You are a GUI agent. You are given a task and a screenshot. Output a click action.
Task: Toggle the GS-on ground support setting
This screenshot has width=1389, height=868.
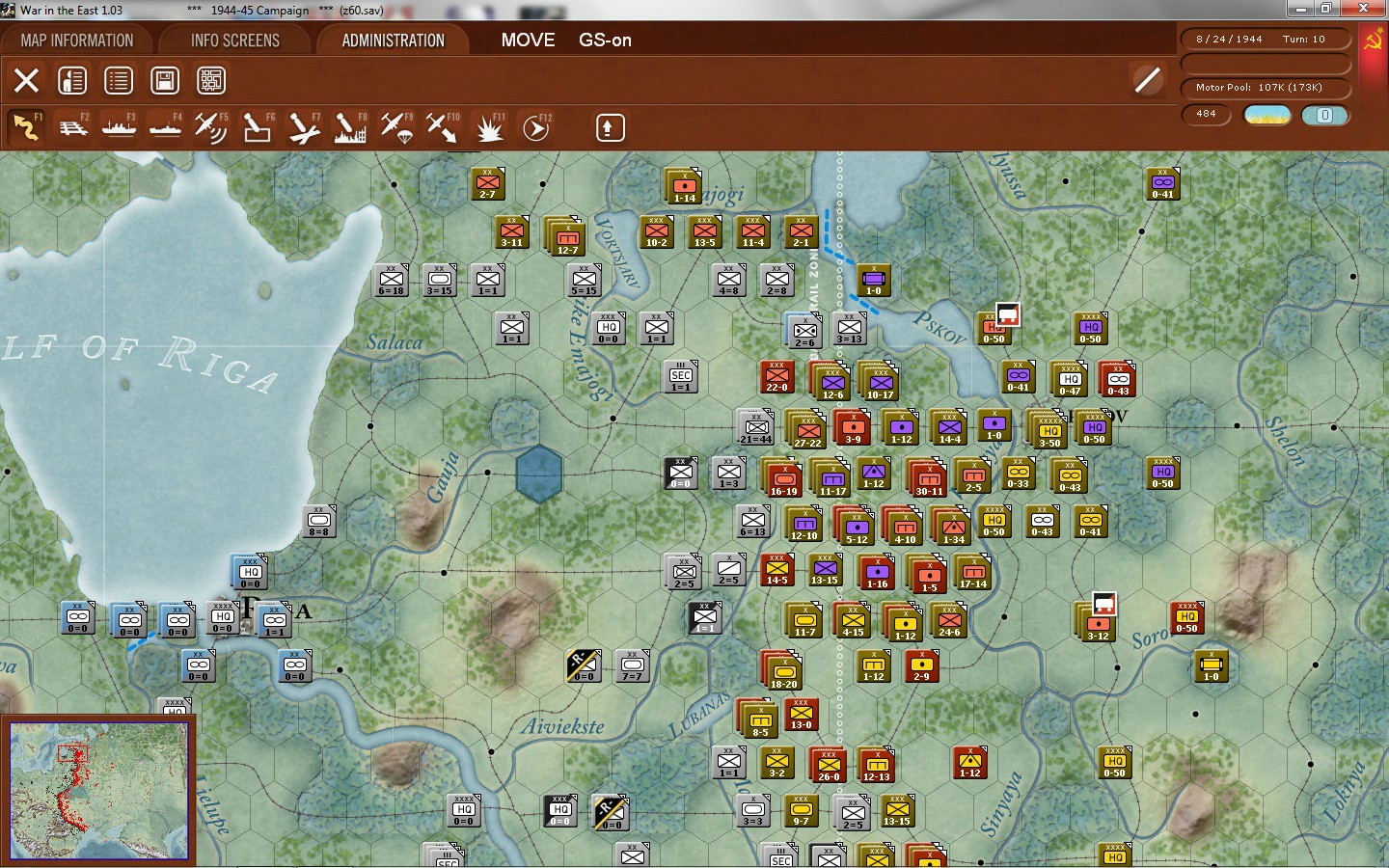(605, 41)
